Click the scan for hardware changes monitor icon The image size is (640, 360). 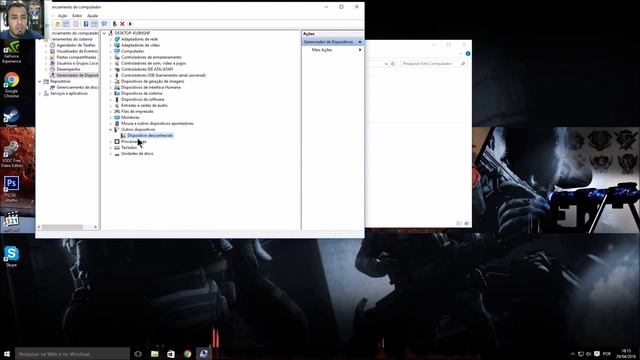tap(104, 24)
